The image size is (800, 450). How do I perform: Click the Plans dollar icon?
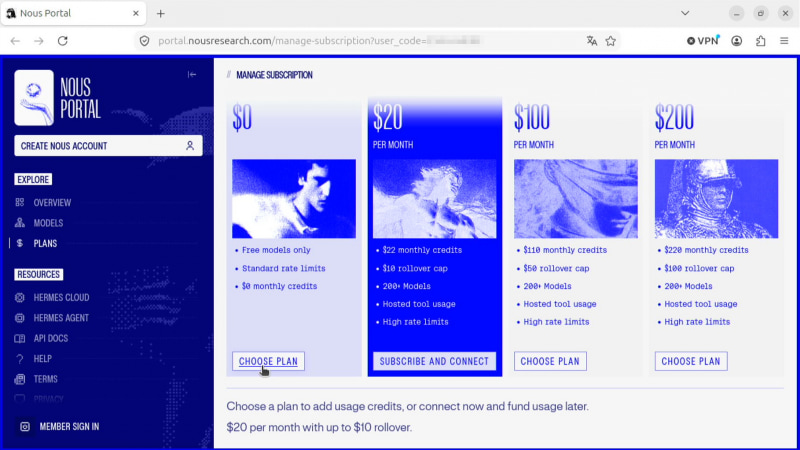pyautogui.click(x=20, y=243)
